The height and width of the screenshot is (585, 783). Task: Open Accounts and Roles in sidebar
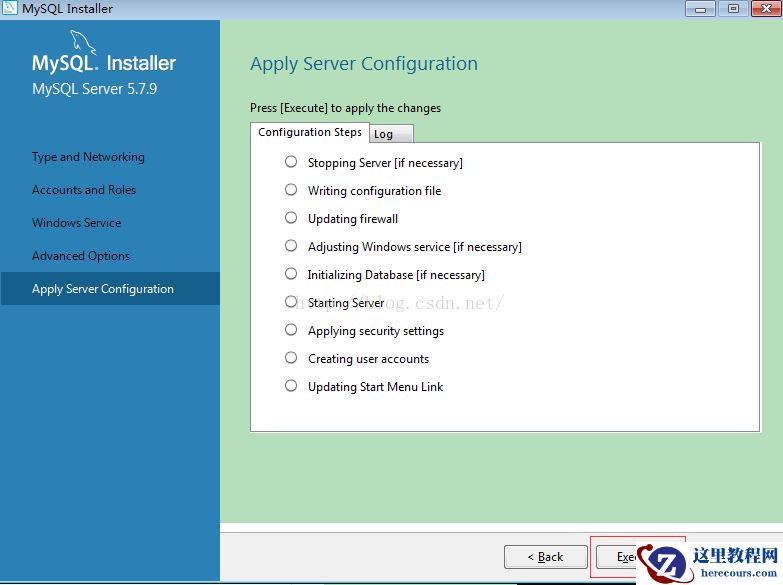point(84,190)
